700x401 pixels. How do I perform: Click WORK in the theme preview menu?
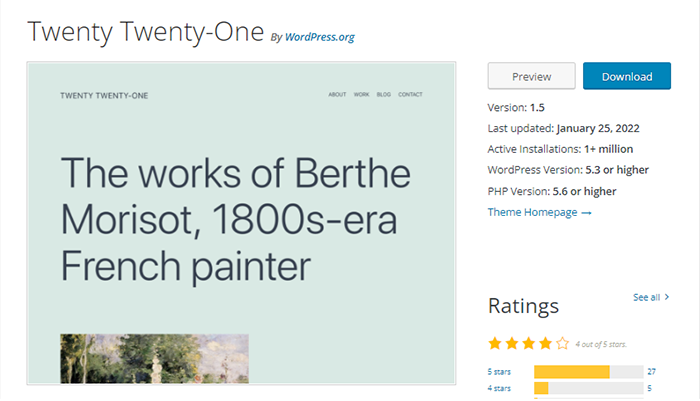click(361, 95)
